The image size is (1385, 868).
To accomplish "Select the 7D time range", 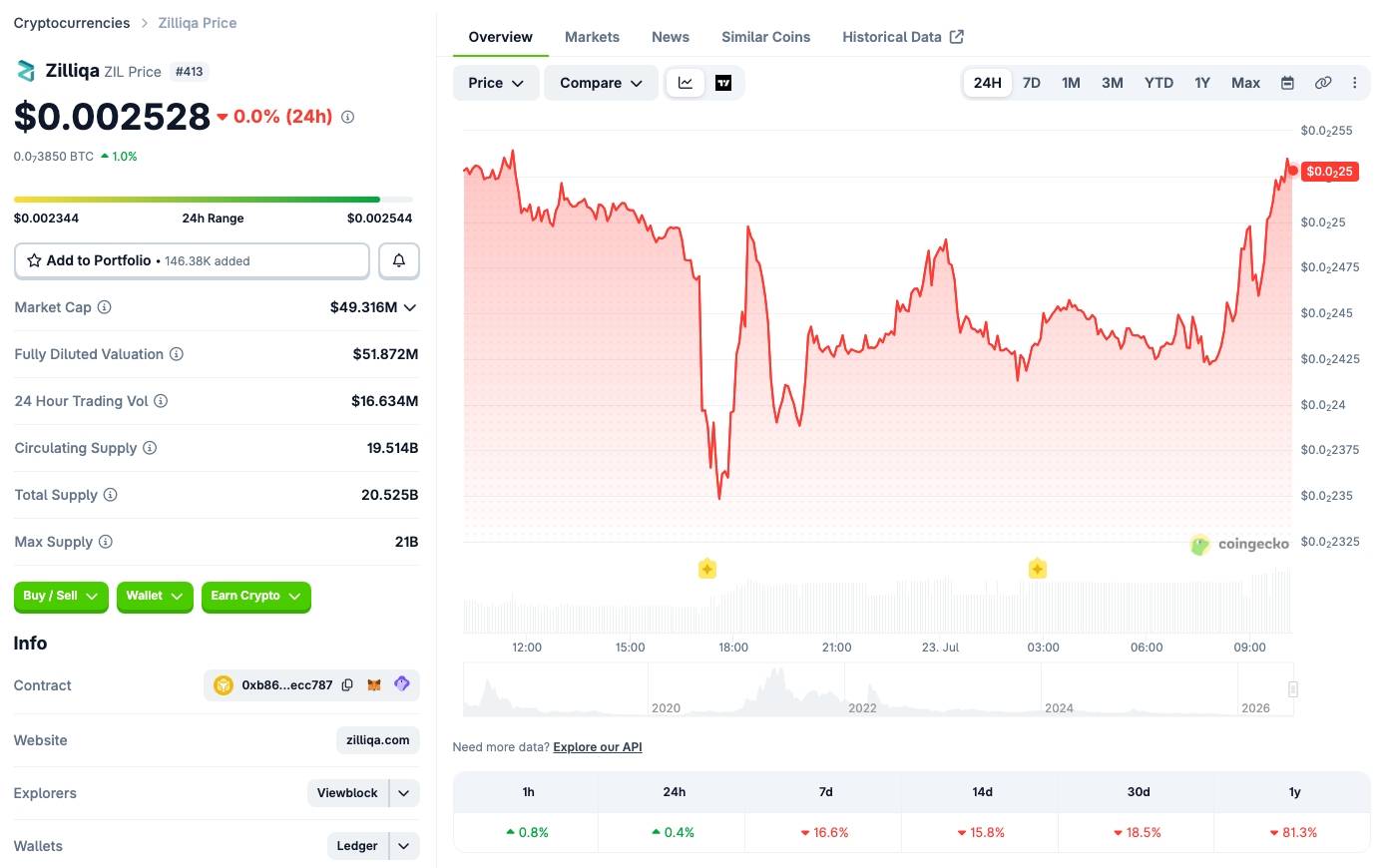I will [1032, 83].
